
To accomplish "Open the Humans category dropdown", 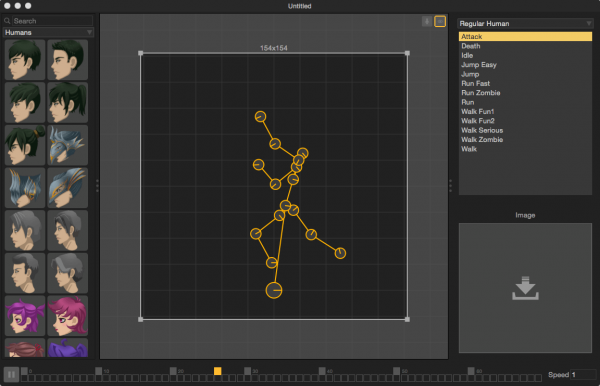I will (x=48, y=33).
